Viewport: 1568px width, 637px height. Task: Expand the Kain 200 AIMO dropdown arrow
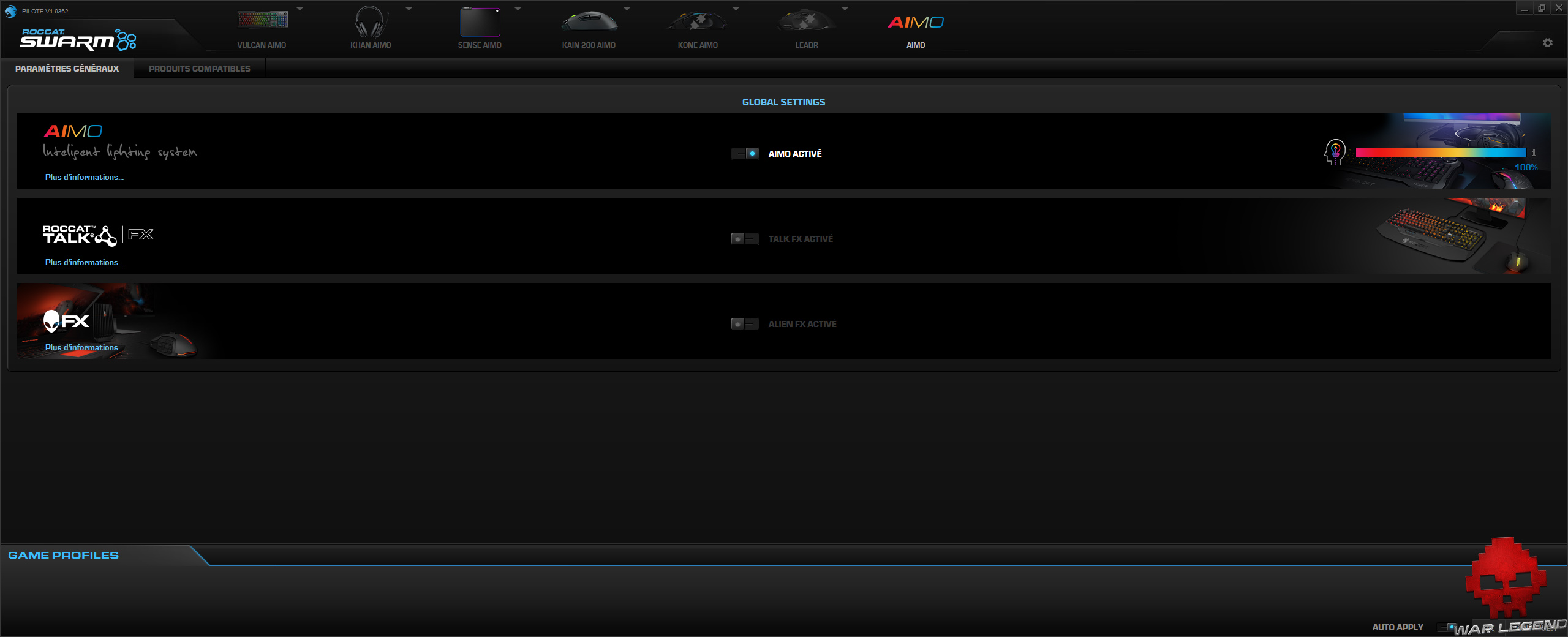coord(627,9)
